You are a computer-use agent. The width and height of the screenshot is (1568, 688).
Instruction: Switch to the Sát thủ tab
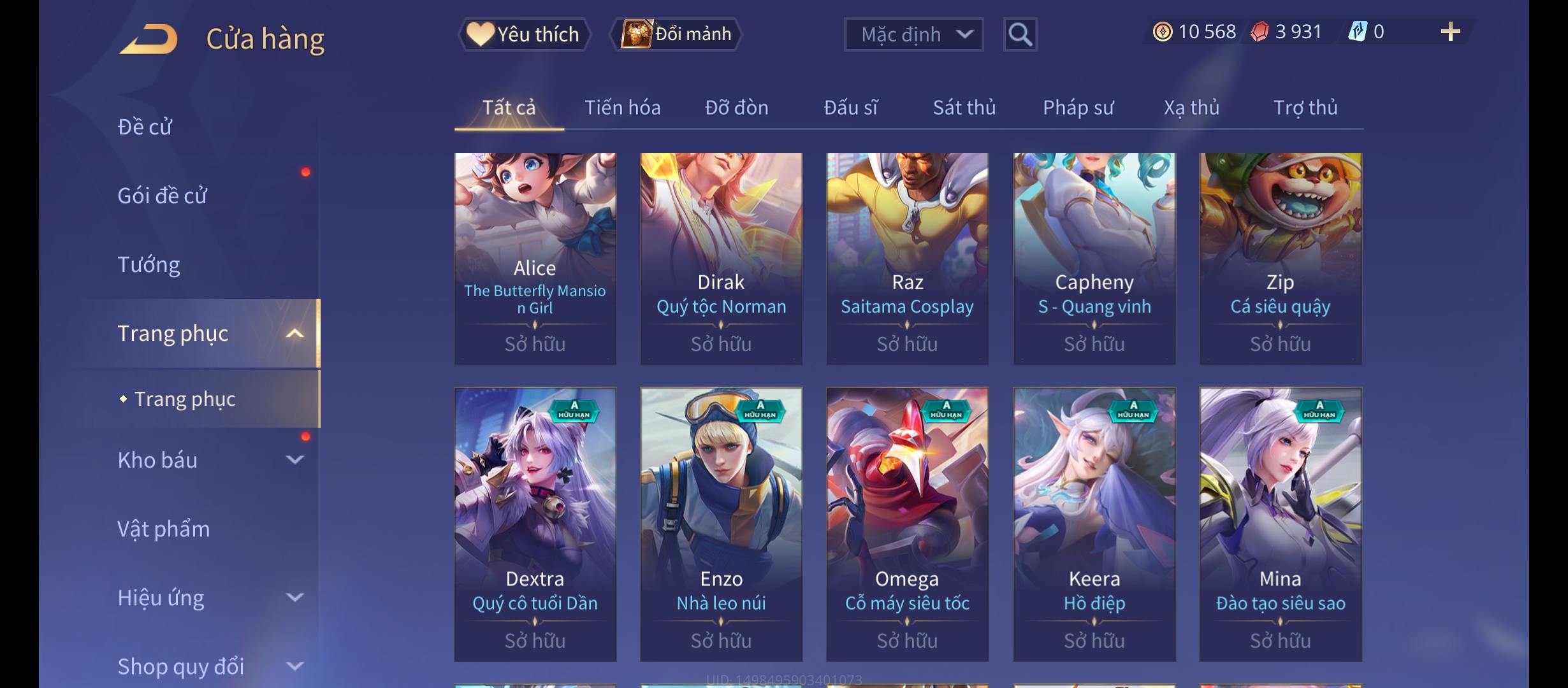(964, 108)
